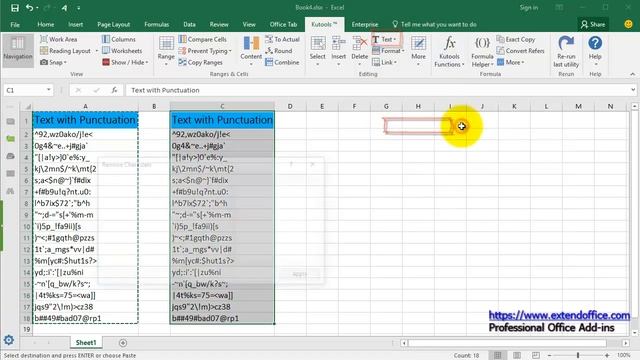Click Convert Refers

tap(520, 51)
